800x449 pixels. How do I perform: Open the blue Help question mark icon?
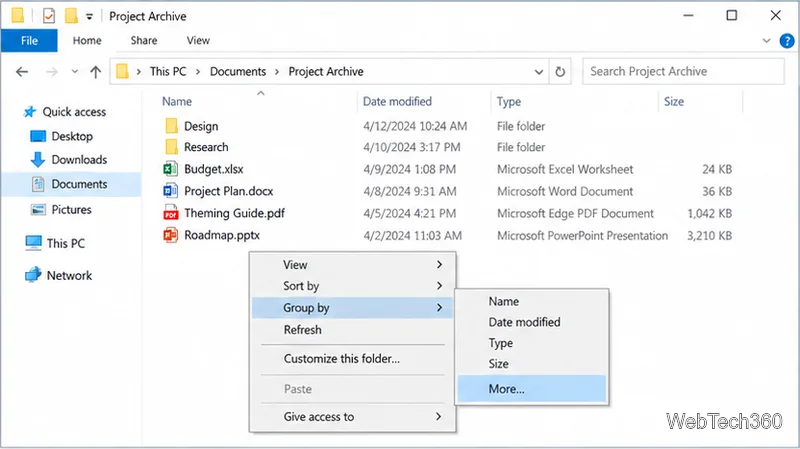click(x=787, y=41)
